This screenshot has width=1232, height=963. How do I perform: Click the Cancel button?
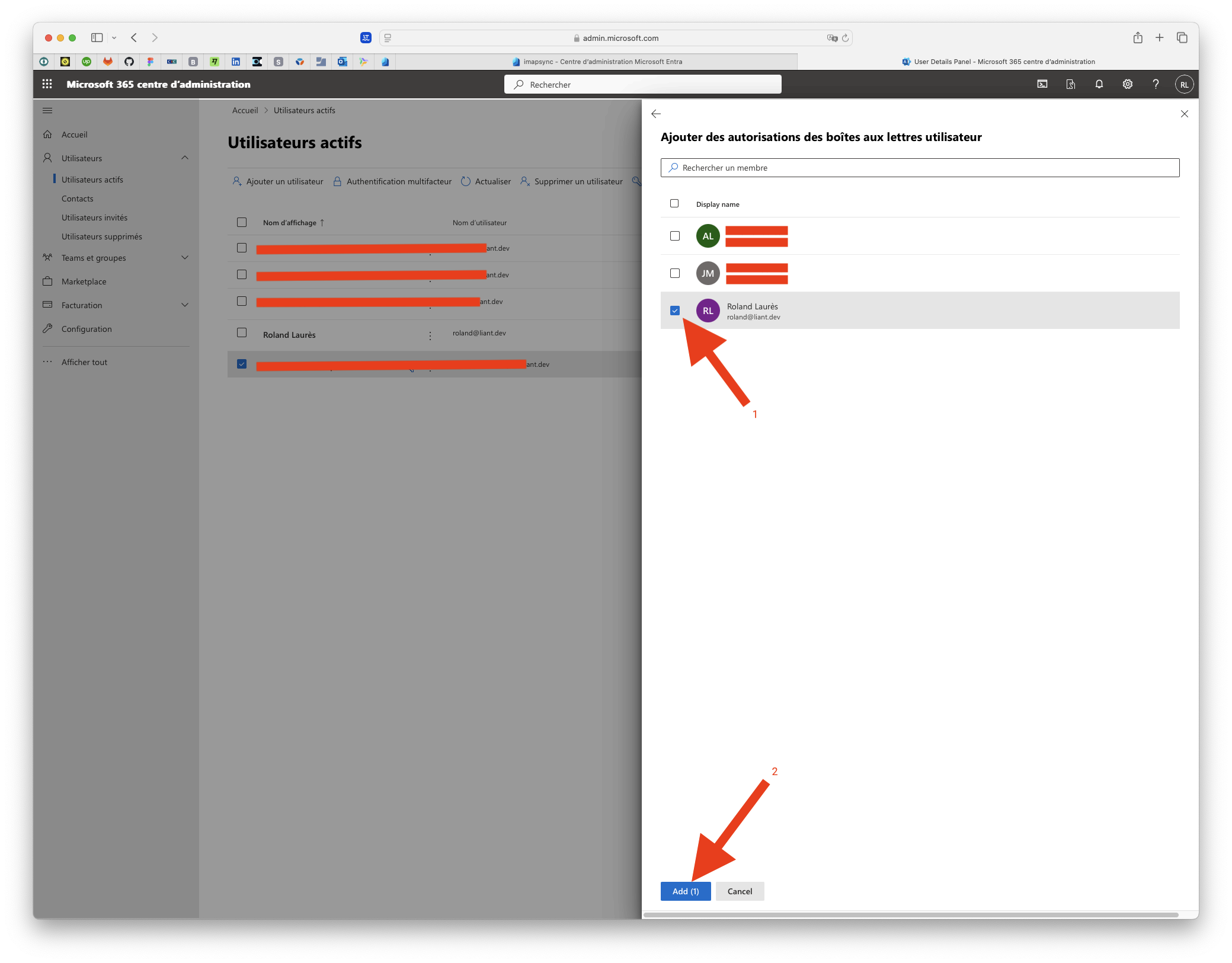pyautogui.click(x=739, y=891)
